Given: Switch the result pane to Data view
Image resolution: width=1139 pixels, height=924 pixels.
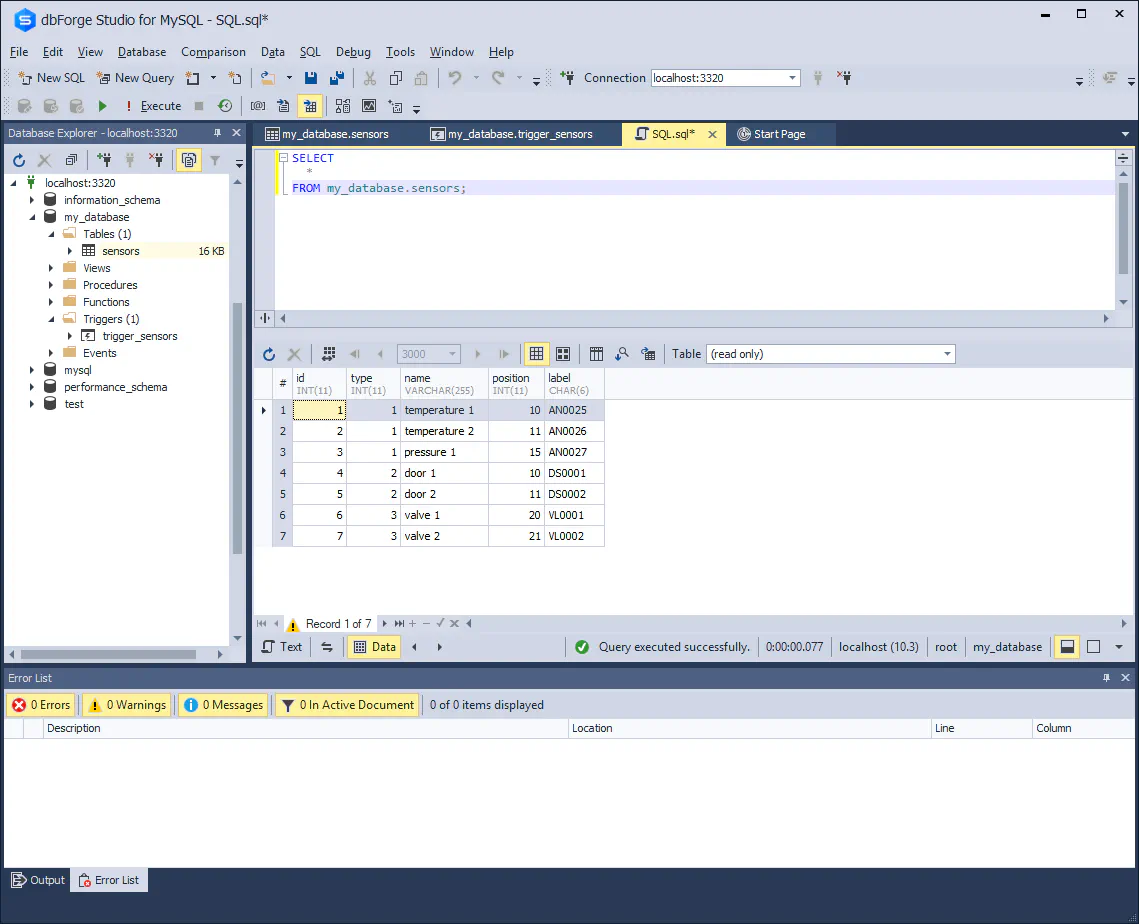Looking at the screenshot, I should (374, 647).
